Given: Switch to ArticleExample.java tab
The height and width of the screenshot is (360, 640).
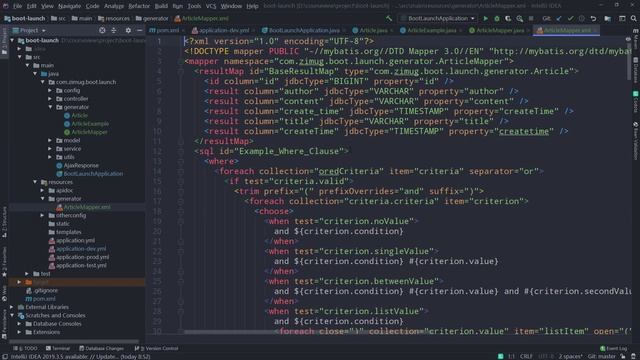Looking at the screenshot, I should pyautogui.click(x=432, y=30).
